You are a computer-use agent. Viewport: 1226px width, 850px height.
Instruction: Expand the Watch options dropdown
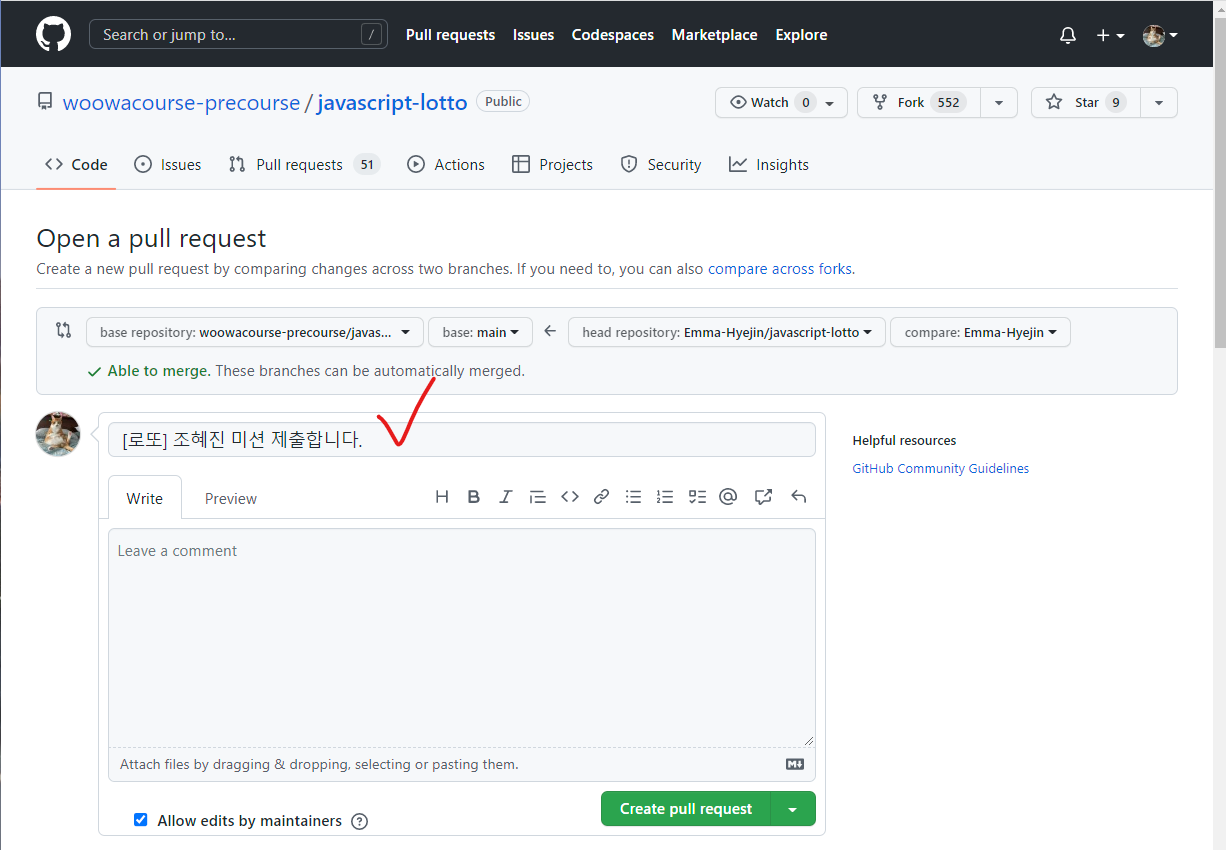pyautogui.click(x=830, y=103)
